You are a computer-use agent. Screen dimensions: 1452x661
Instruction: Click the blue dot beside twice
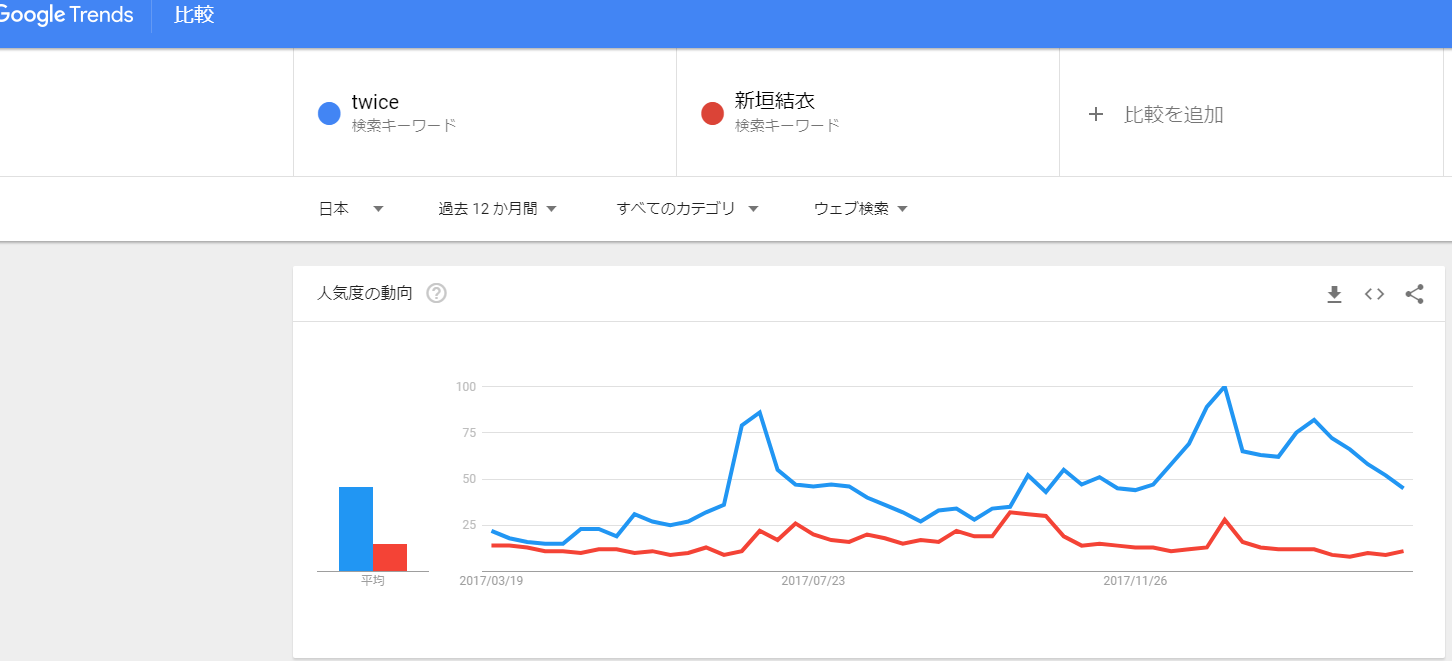pyautogui.click(x=329, y=113)
